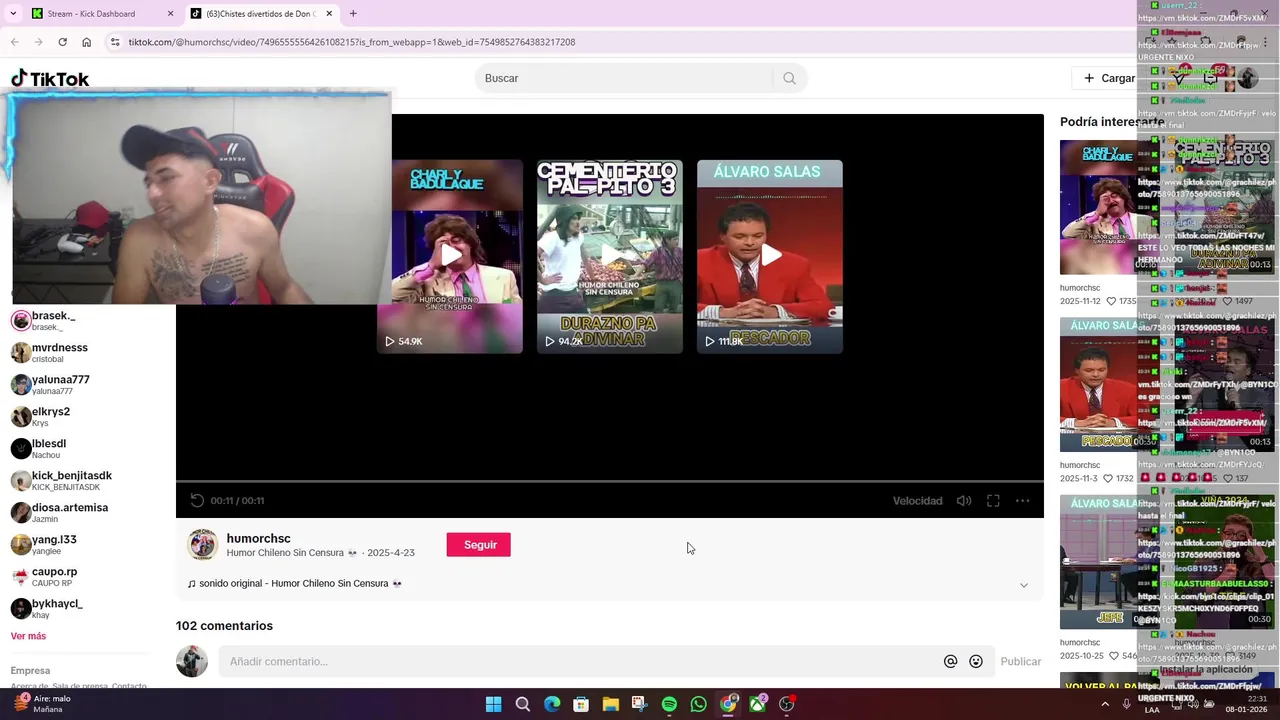Show hidden system tray icons

pos(1105,704)
